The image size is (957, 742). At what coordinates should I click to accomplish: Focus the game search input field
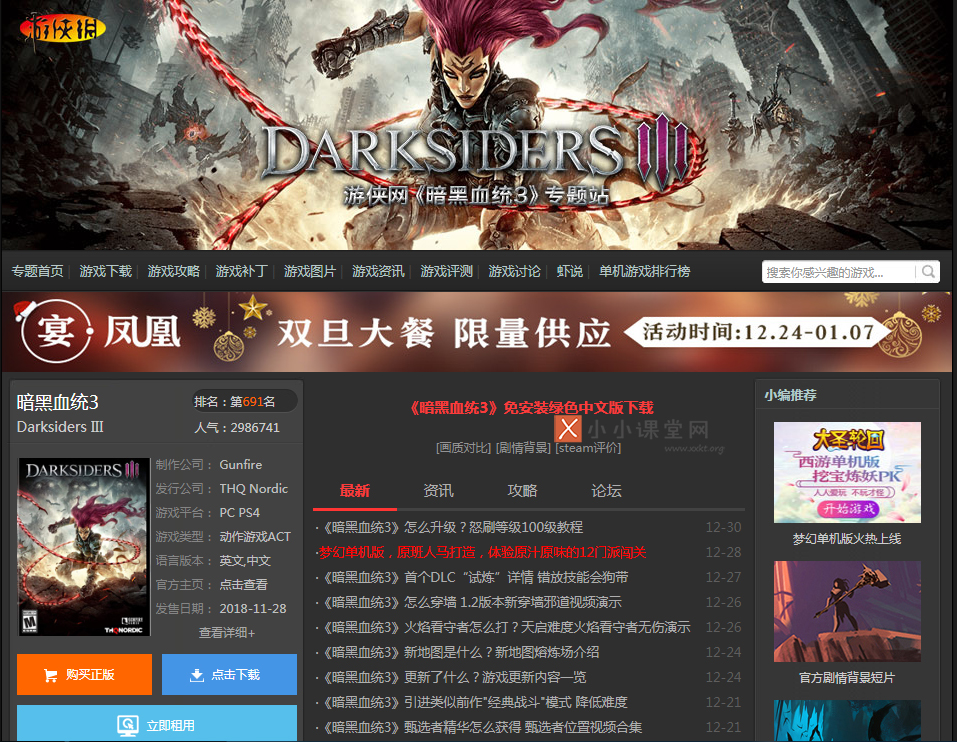pyautogui.click(x=839, y=272)
